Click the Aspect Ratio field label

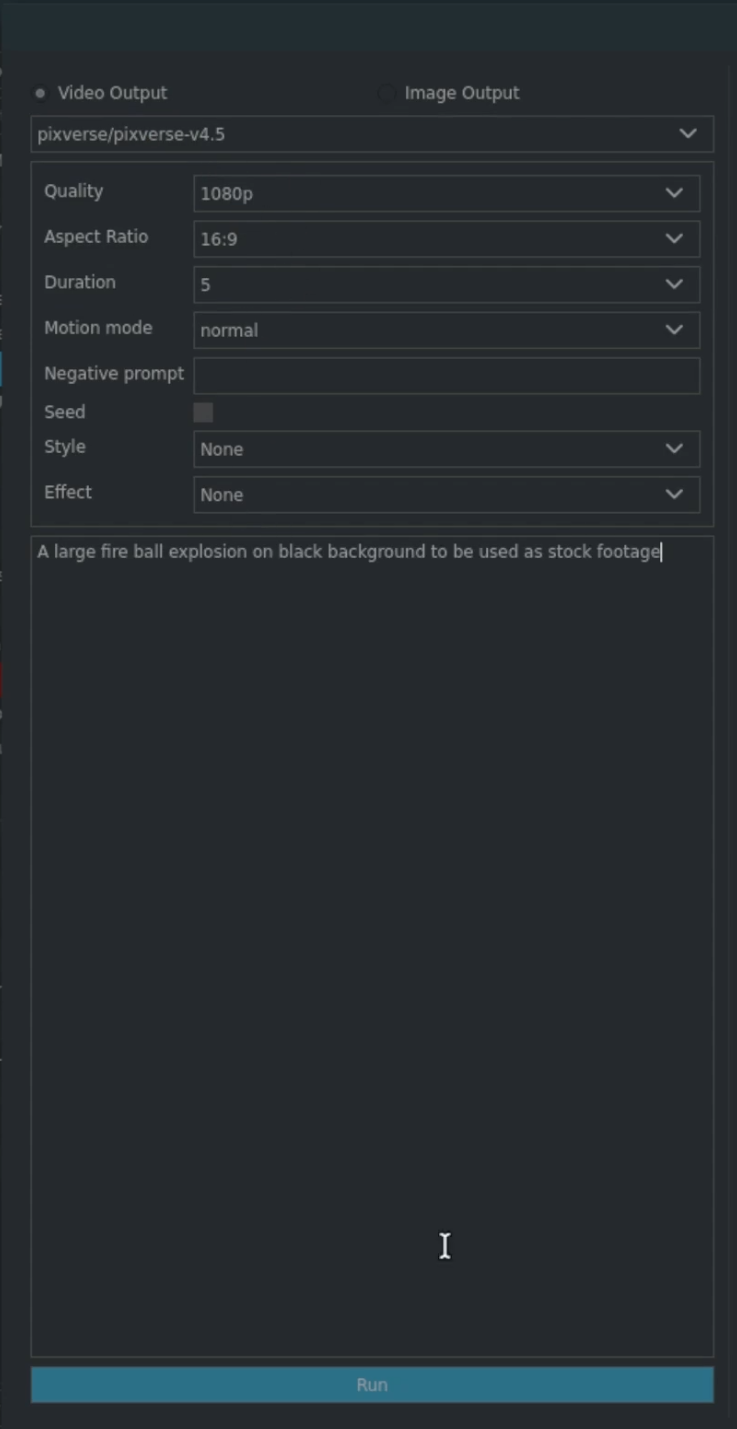[96, 237]
